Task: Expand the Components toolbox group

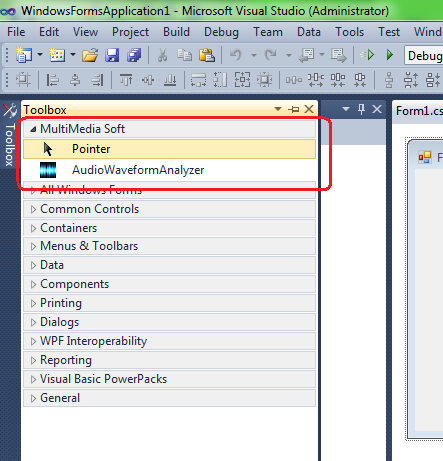Action: (169, 284)
